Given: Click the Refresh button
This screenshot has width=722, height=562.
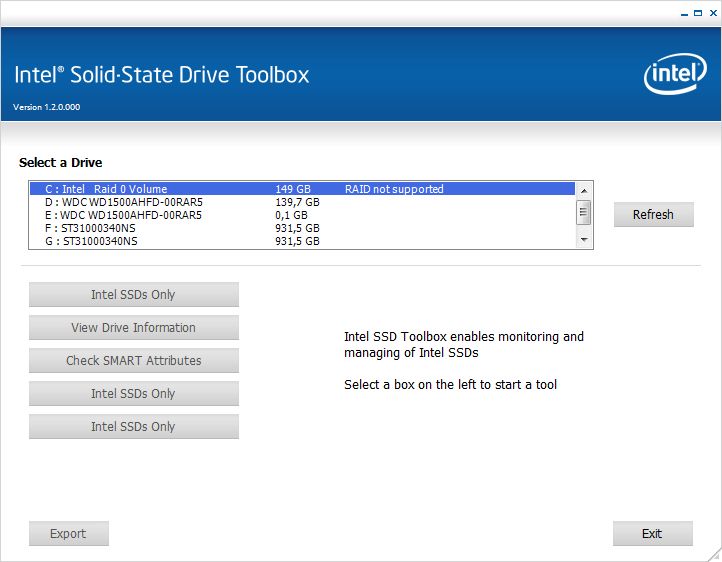Looking at the screenshot, I should tap(653, 214).
